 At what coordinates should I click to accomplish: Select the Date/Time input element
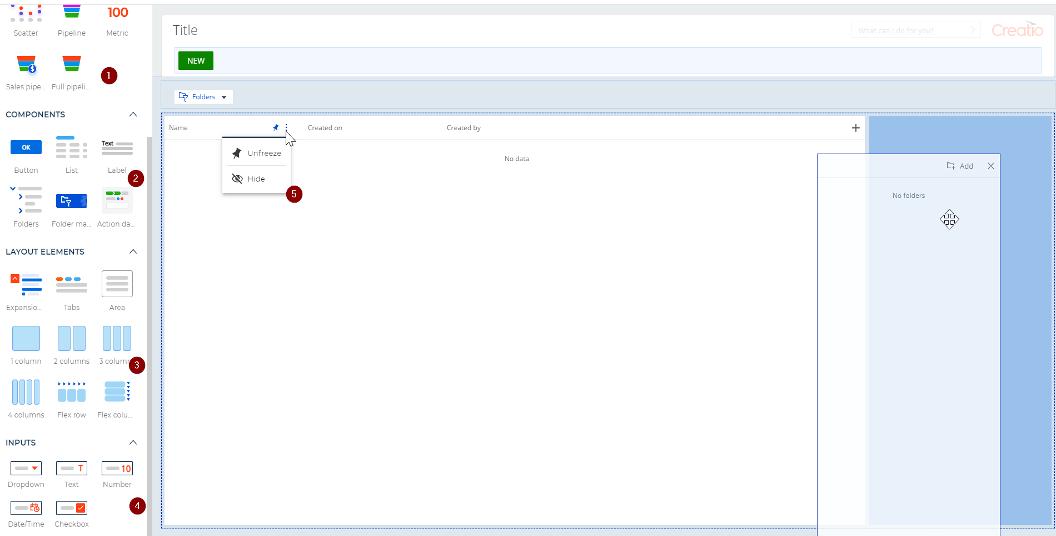(x=26, y=514)
